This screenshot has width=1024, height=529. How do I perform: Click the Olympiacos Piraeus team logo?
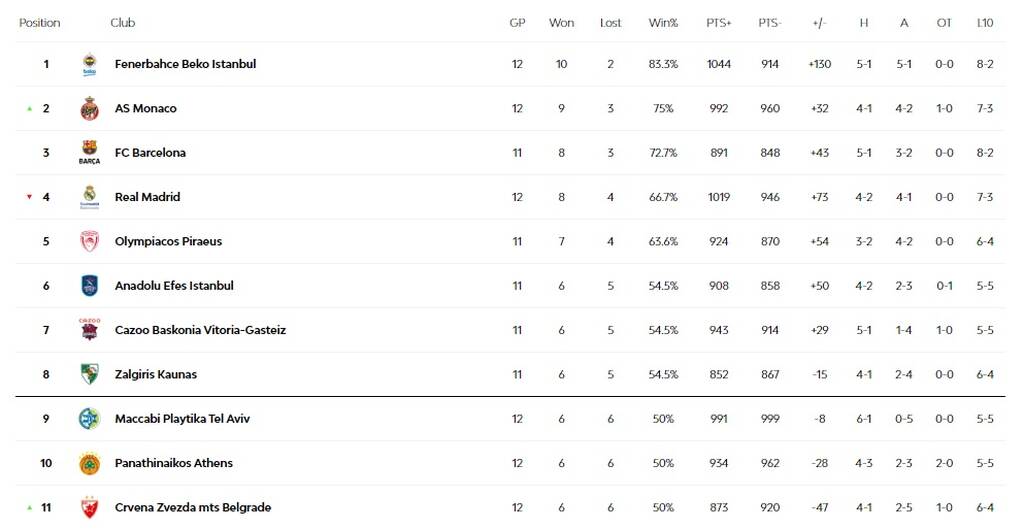coord(89,242)
